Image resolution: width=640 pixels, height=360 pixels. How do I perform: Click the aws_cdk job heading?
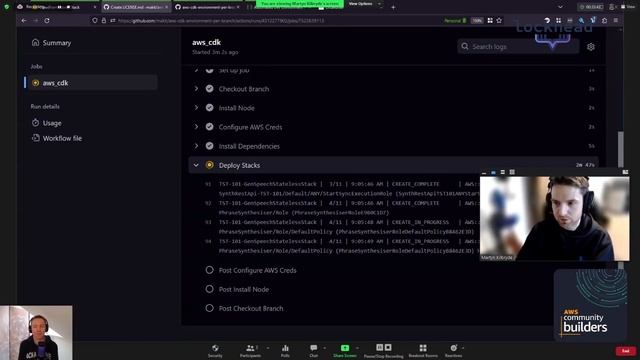207,42
